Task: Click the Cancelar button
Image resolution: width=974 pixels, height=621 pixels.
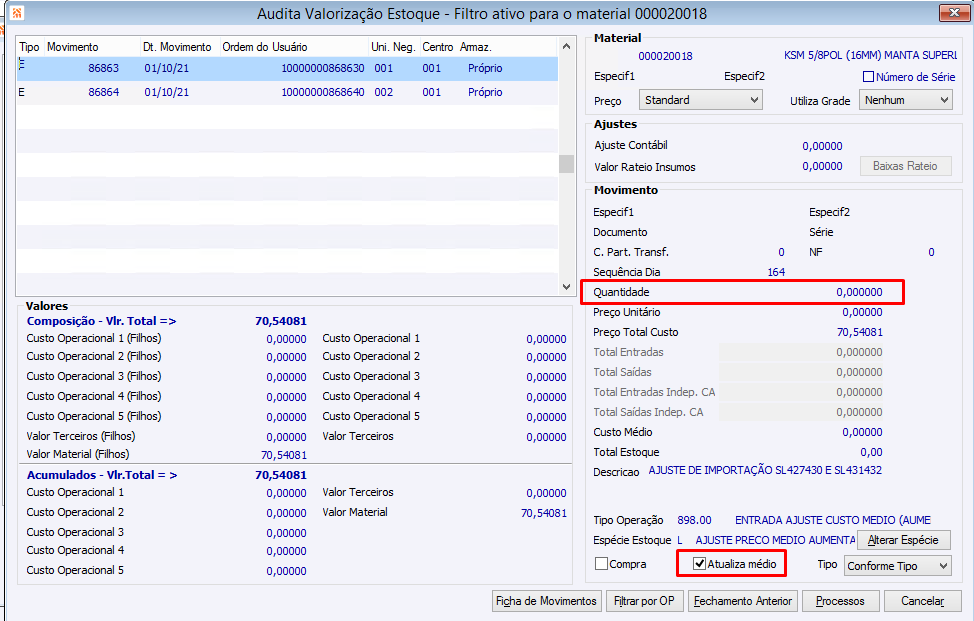Action: pyautogui.click(x=922, y=601)
